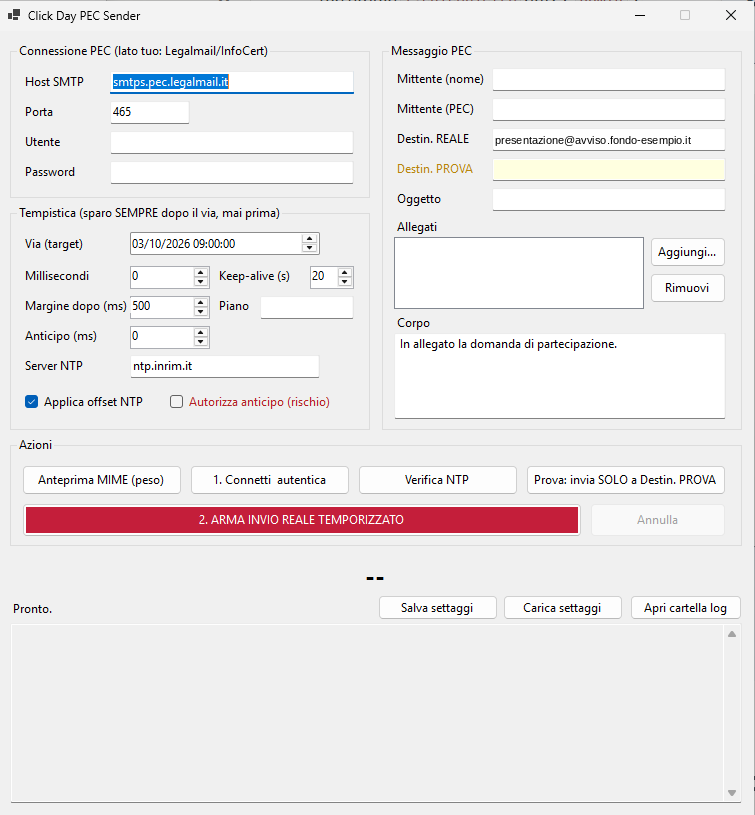This screenshot has height=815, width=755.
Task: Click the yellow Destin. PROVA field
Action: click(608, 170)
